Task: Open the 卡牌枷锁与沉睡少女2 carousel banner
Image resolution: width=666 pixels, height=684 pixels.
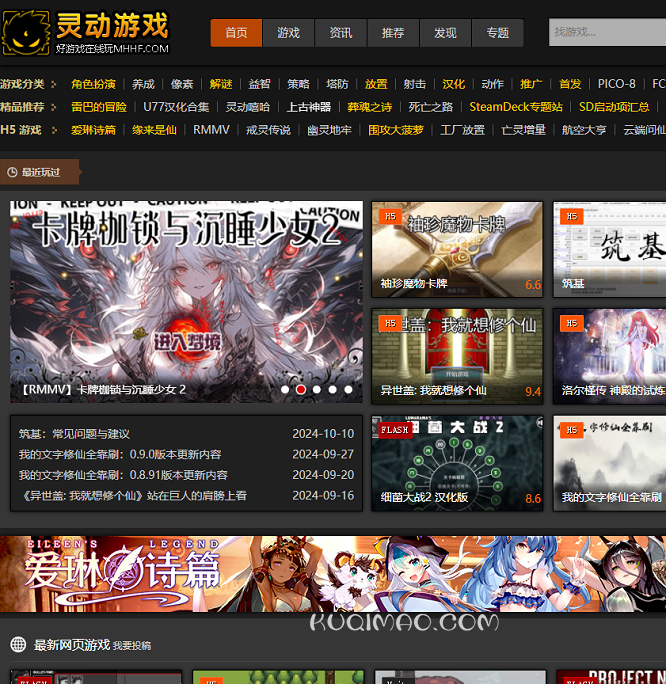Action: (x=186, y=302)
